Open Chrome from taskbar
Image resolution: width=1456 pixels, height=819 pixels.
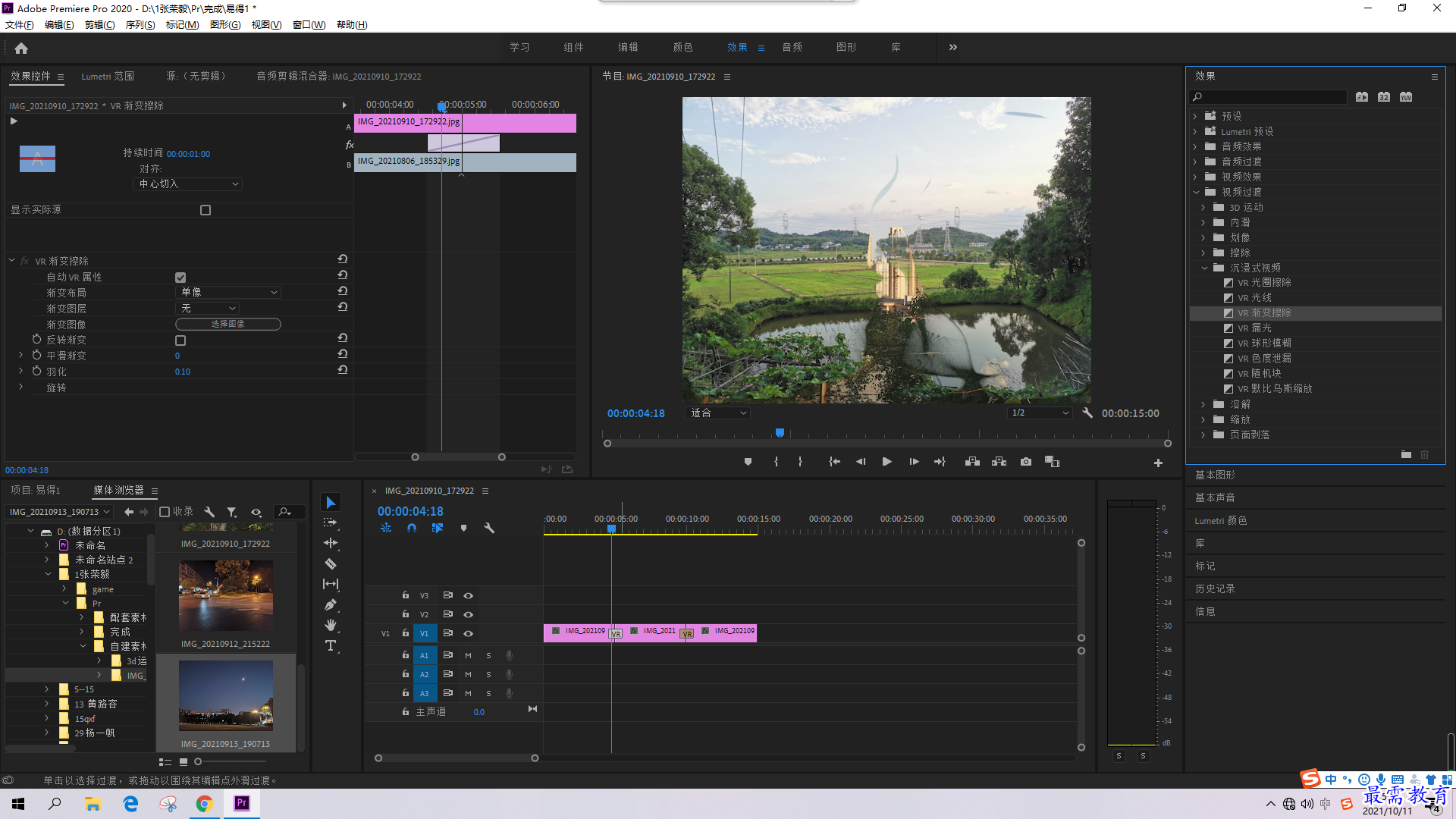coord(204,804)
